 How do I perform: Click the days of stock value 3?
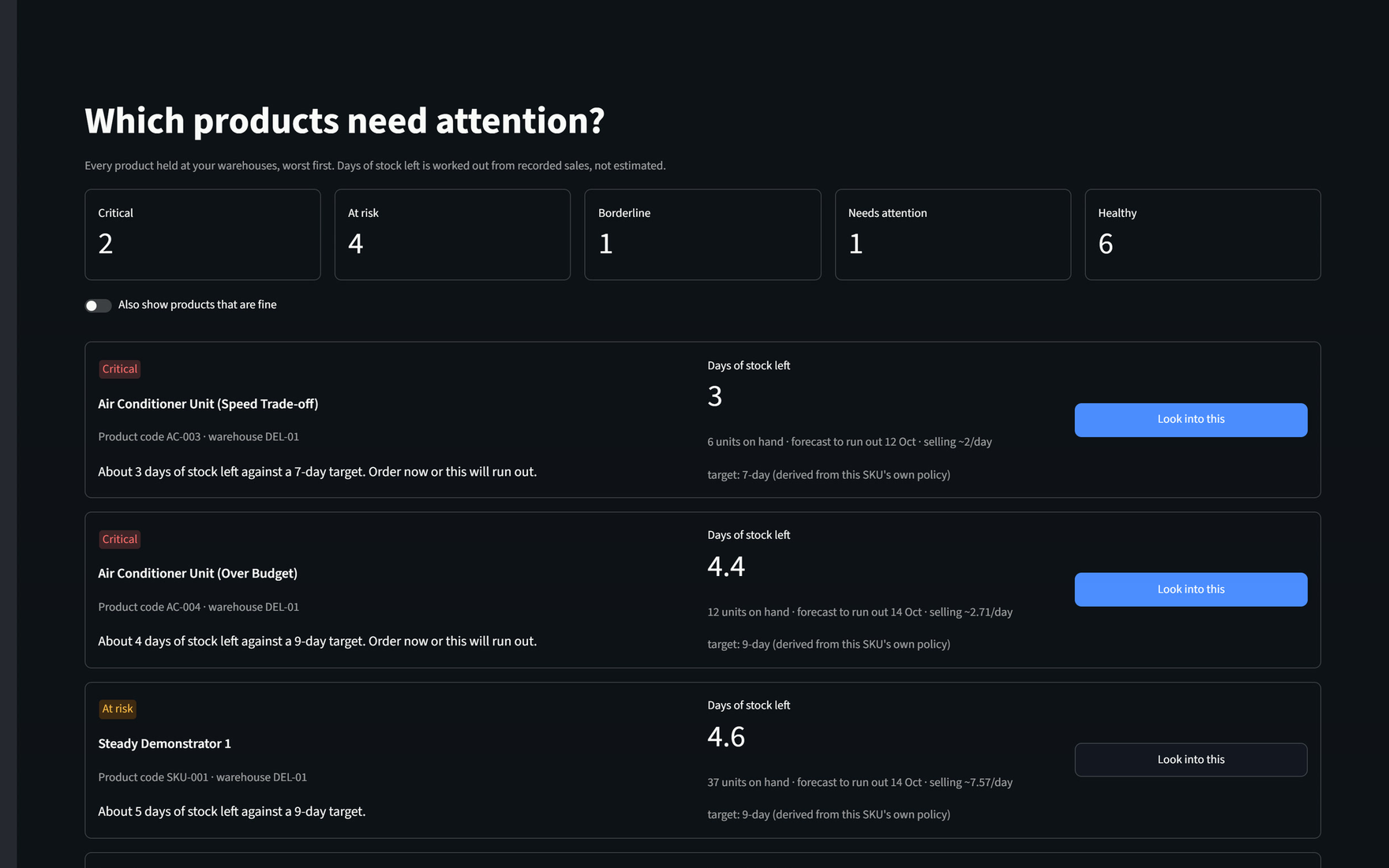pyautogui.click(x=715, y=396)
